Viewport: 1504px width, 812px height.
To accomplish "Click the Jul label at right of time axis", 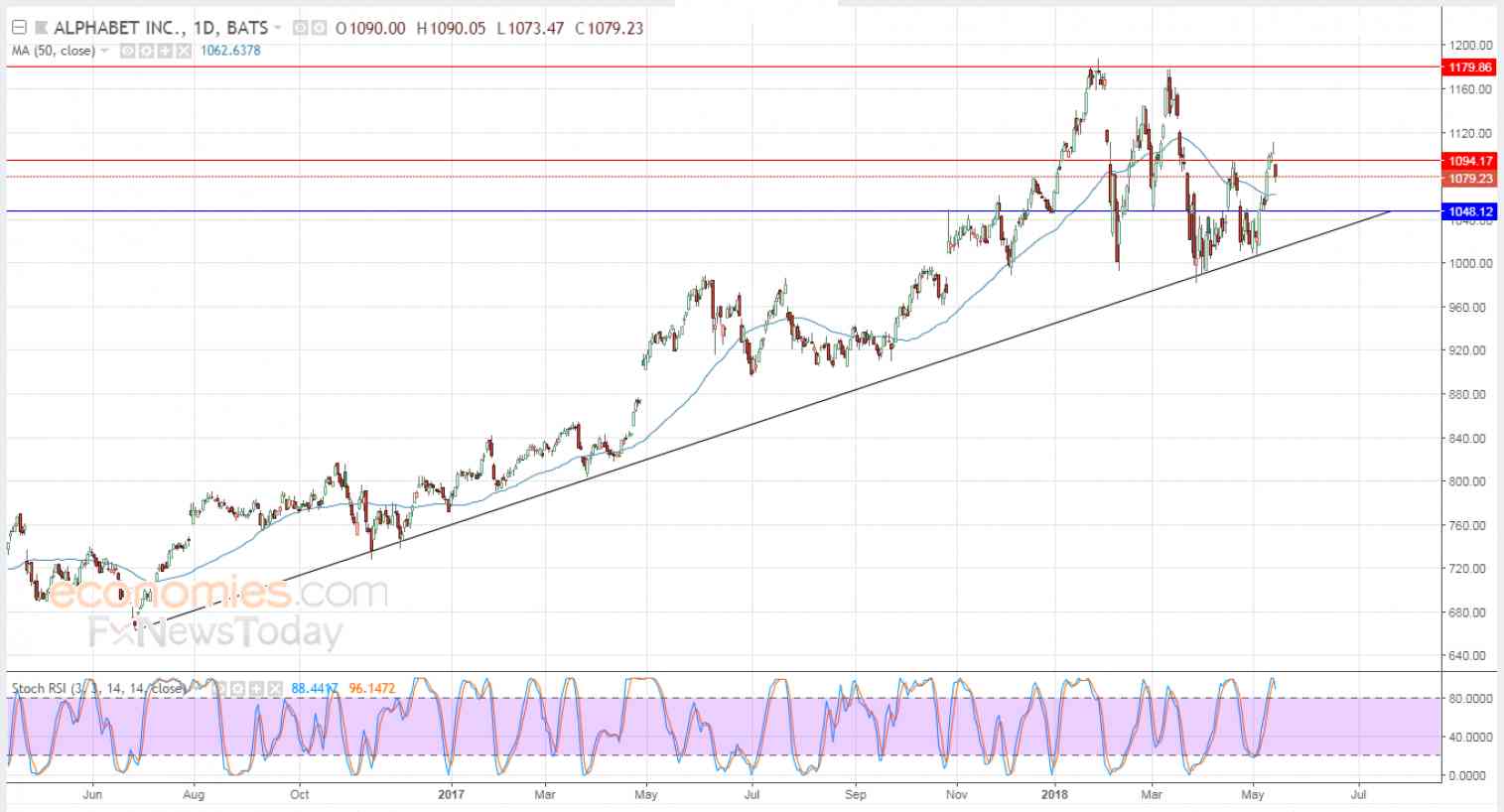I will (x=1359, y=794).
